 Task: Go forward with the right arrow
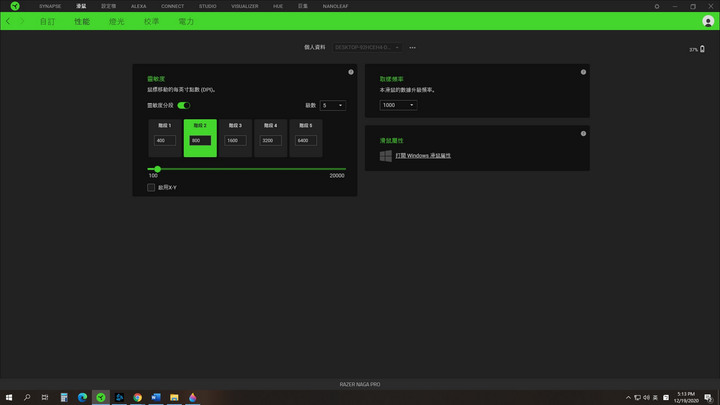click(x=21, y=22)
